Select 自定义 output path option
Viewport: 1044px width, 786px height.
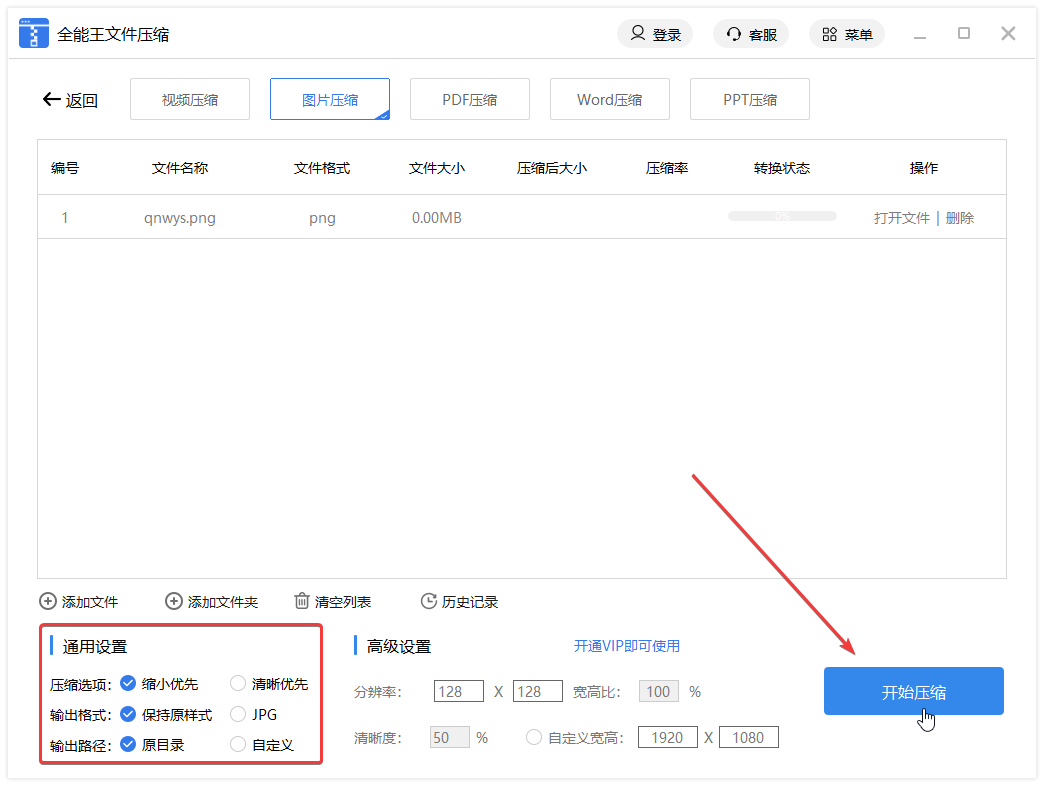click(x=238, y=745)
